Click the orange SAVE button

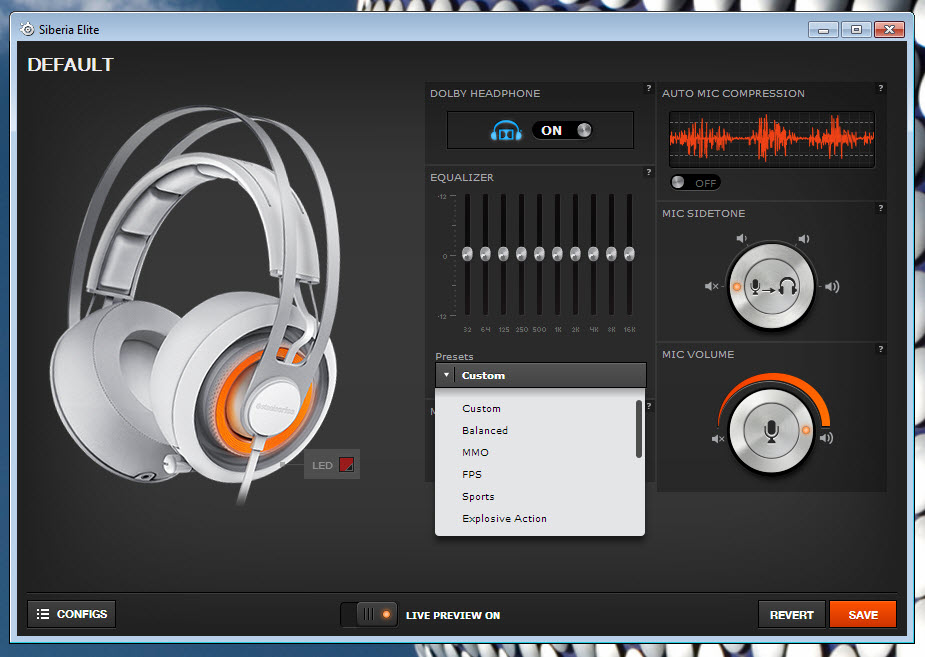863,615
